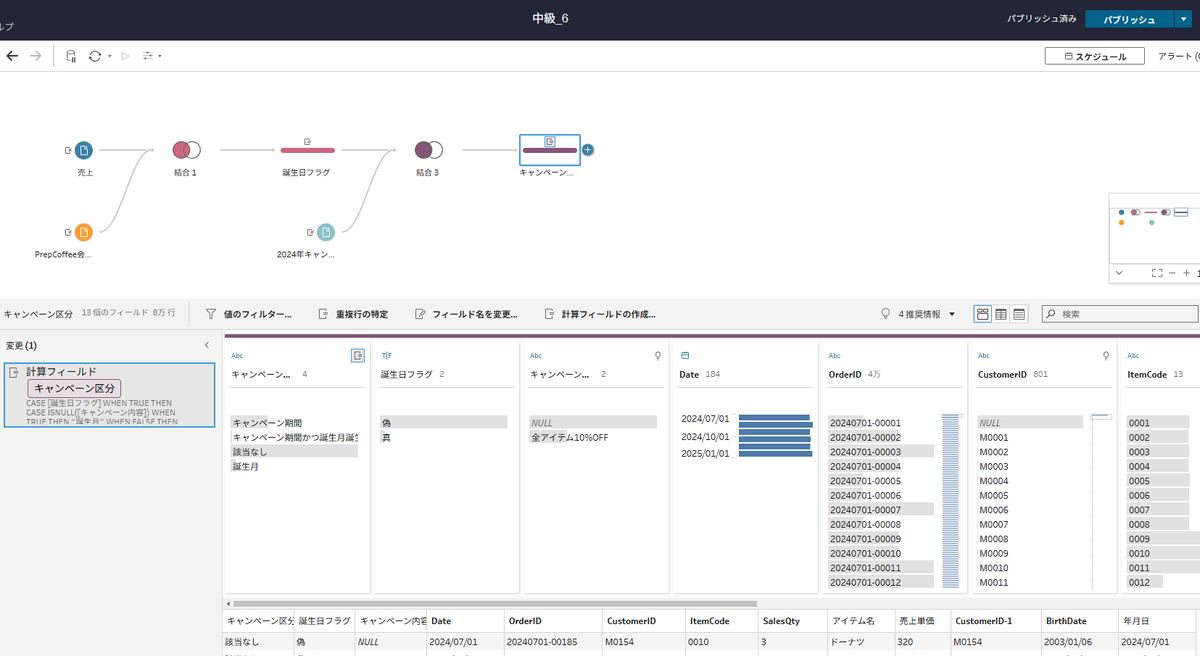This screenshot has width=1200, height=656.
Task: Click the redo forward arrow
Action: click(x=36, y=56)
